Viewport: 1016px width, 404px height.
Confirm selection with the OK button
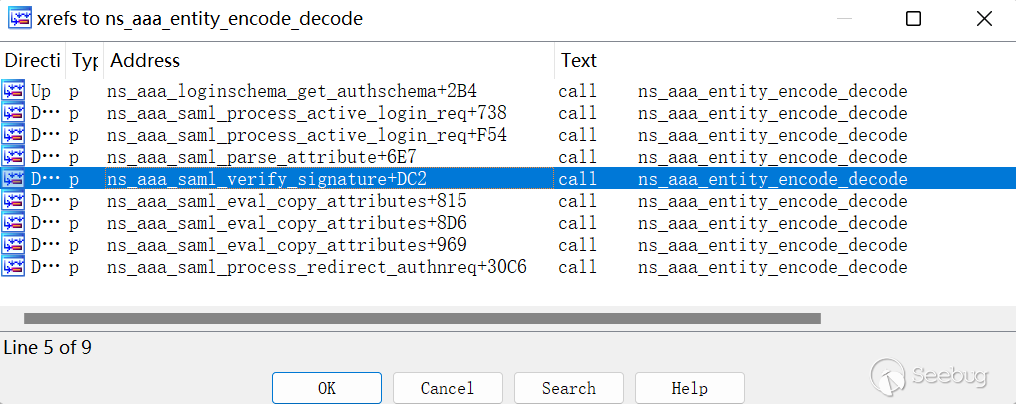tap(327, 388)
